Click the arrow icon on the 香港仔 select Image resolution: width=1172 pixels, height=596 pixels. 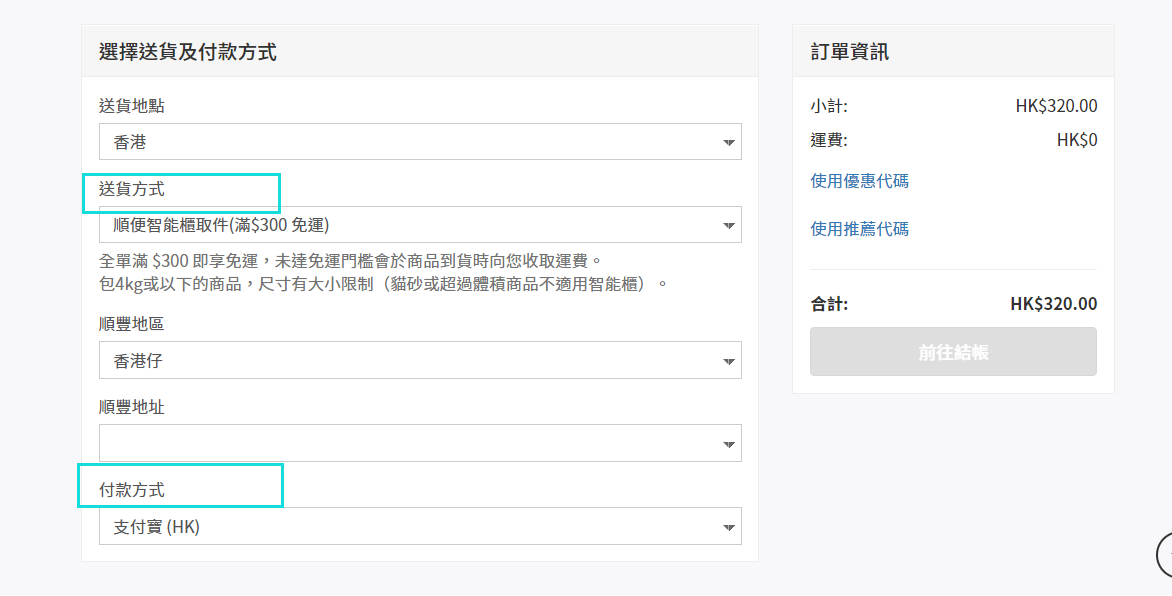coord(729,362)
